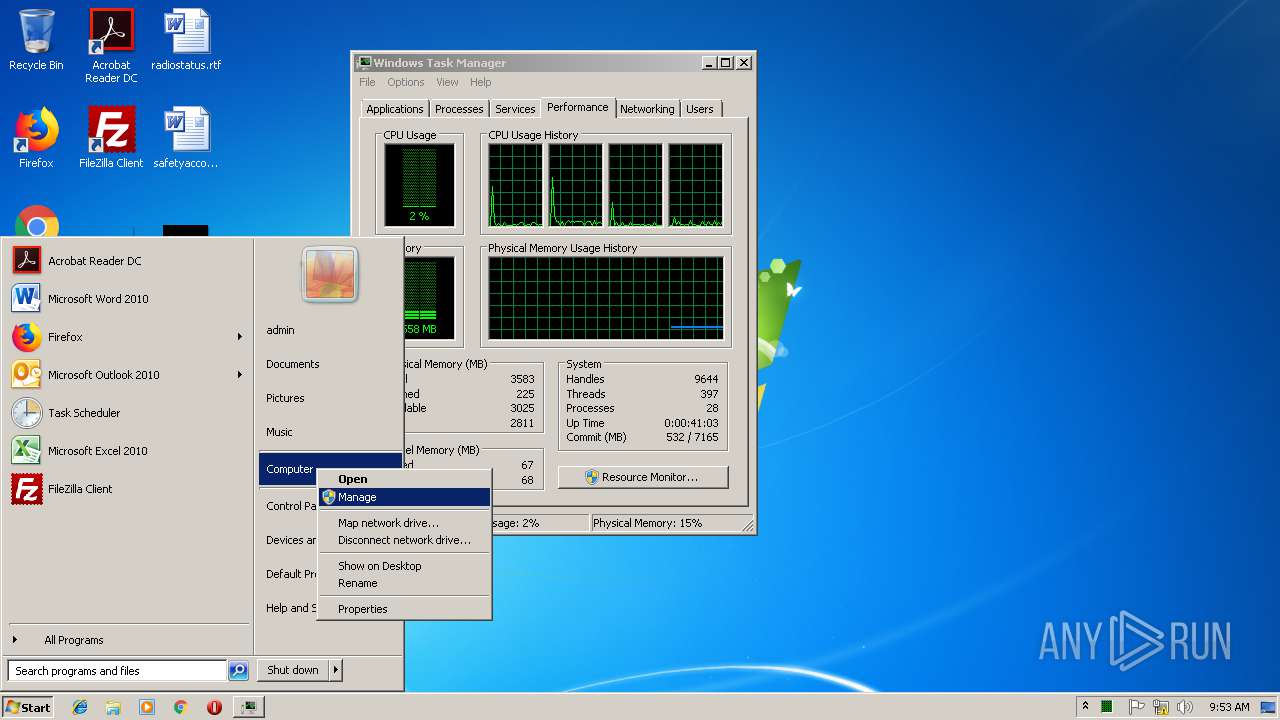Open Internet Explorer from taskbar
The image size is (1280, 720).
[x=80, y=707]
